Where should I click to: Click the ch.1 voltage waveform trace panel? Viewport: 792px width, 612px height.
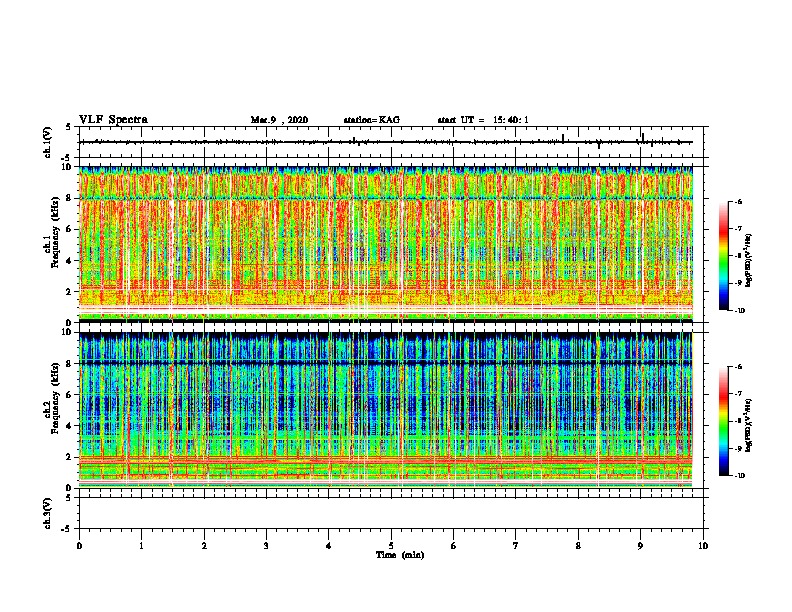pos(391,142)
